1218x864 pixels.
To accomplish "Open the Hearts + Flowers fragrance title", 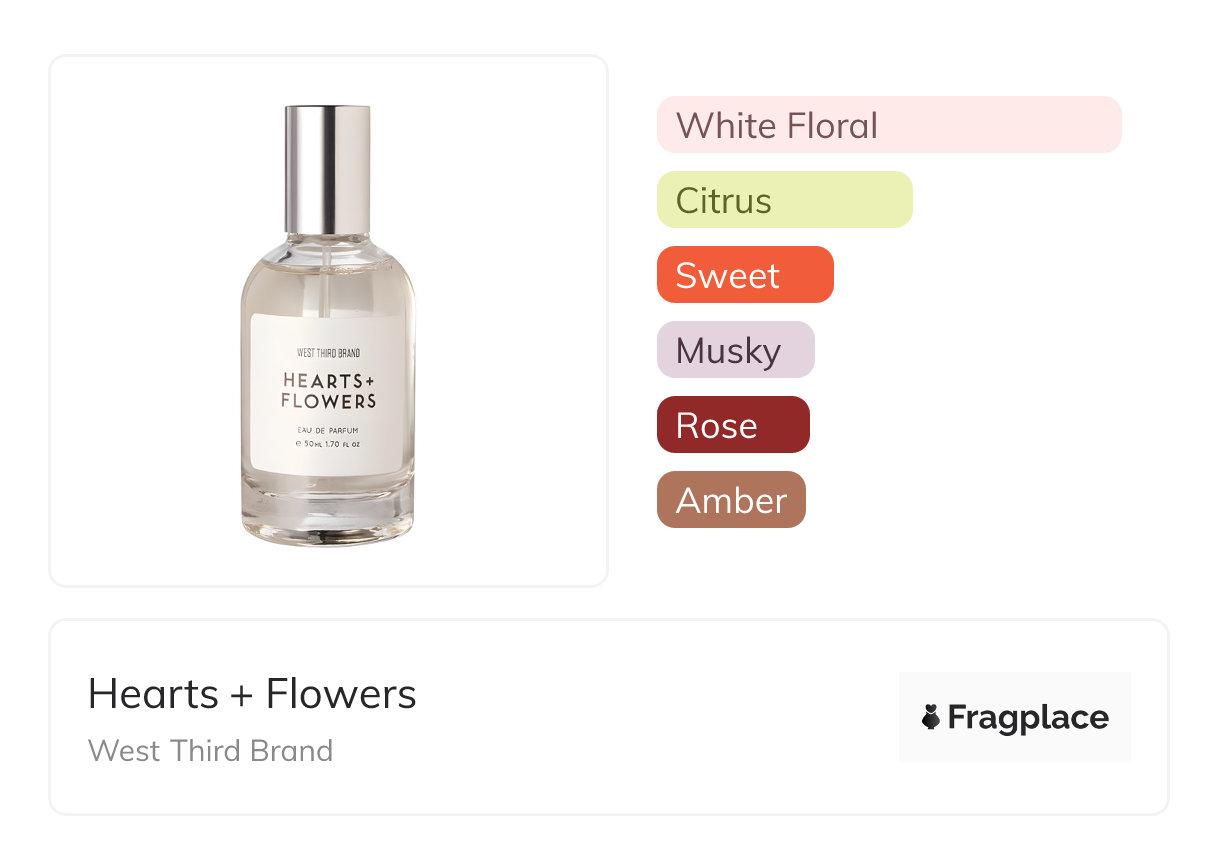I will click(252, 693).
